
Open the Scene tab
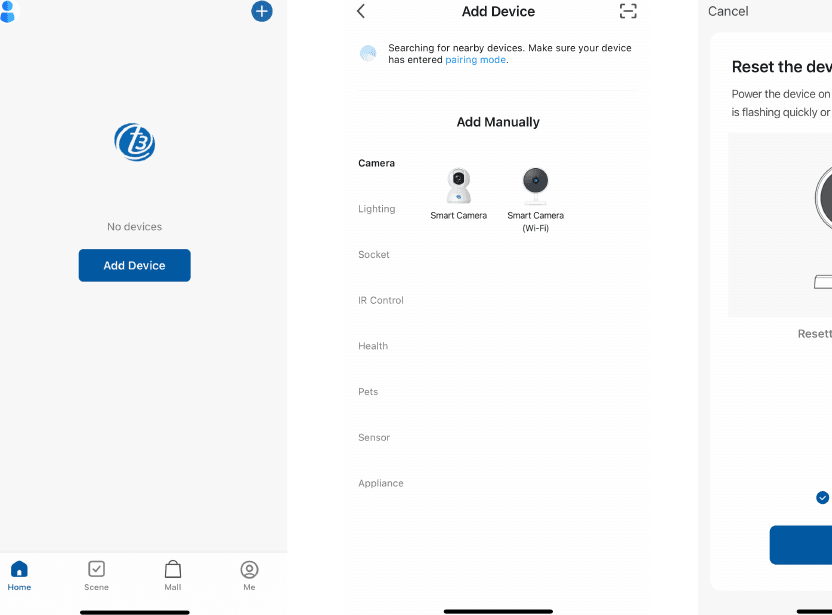(x=96, y=576)
